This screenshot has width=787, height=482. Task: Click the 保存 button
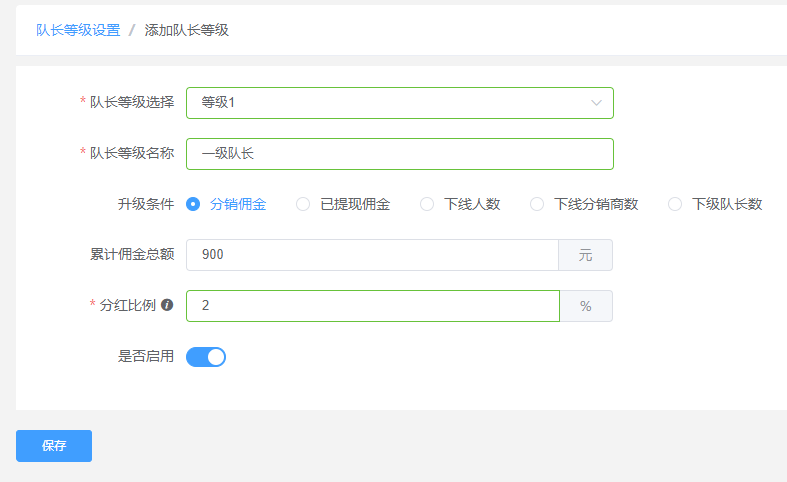tap(54, 446)
